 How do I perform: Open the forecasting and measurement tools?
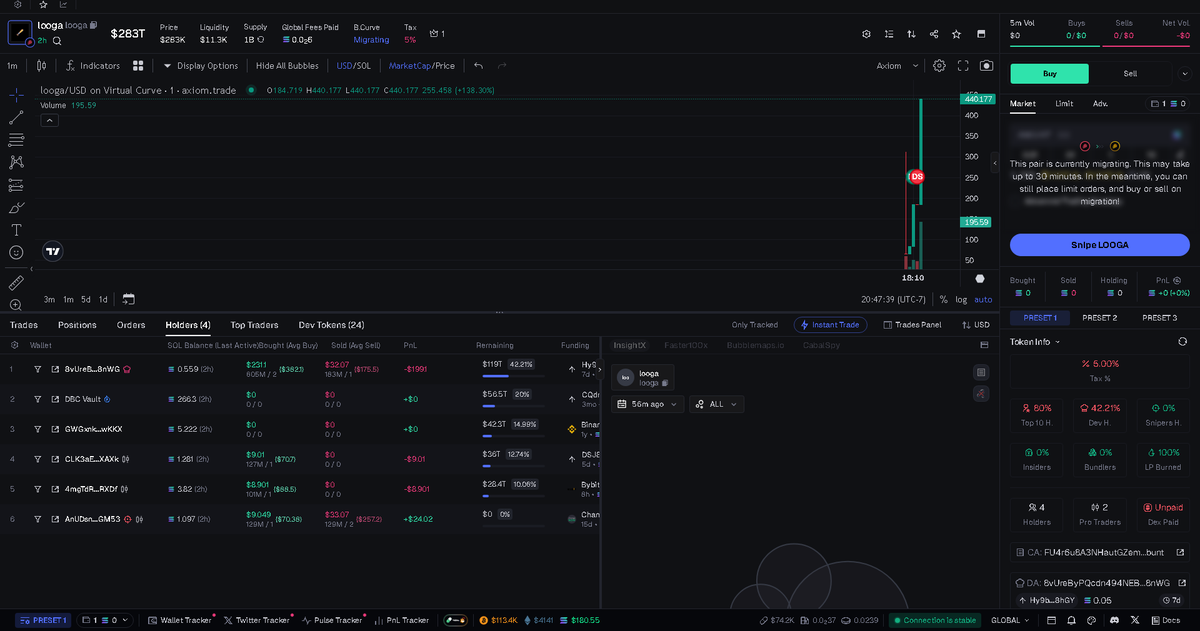tap(16, 185)
